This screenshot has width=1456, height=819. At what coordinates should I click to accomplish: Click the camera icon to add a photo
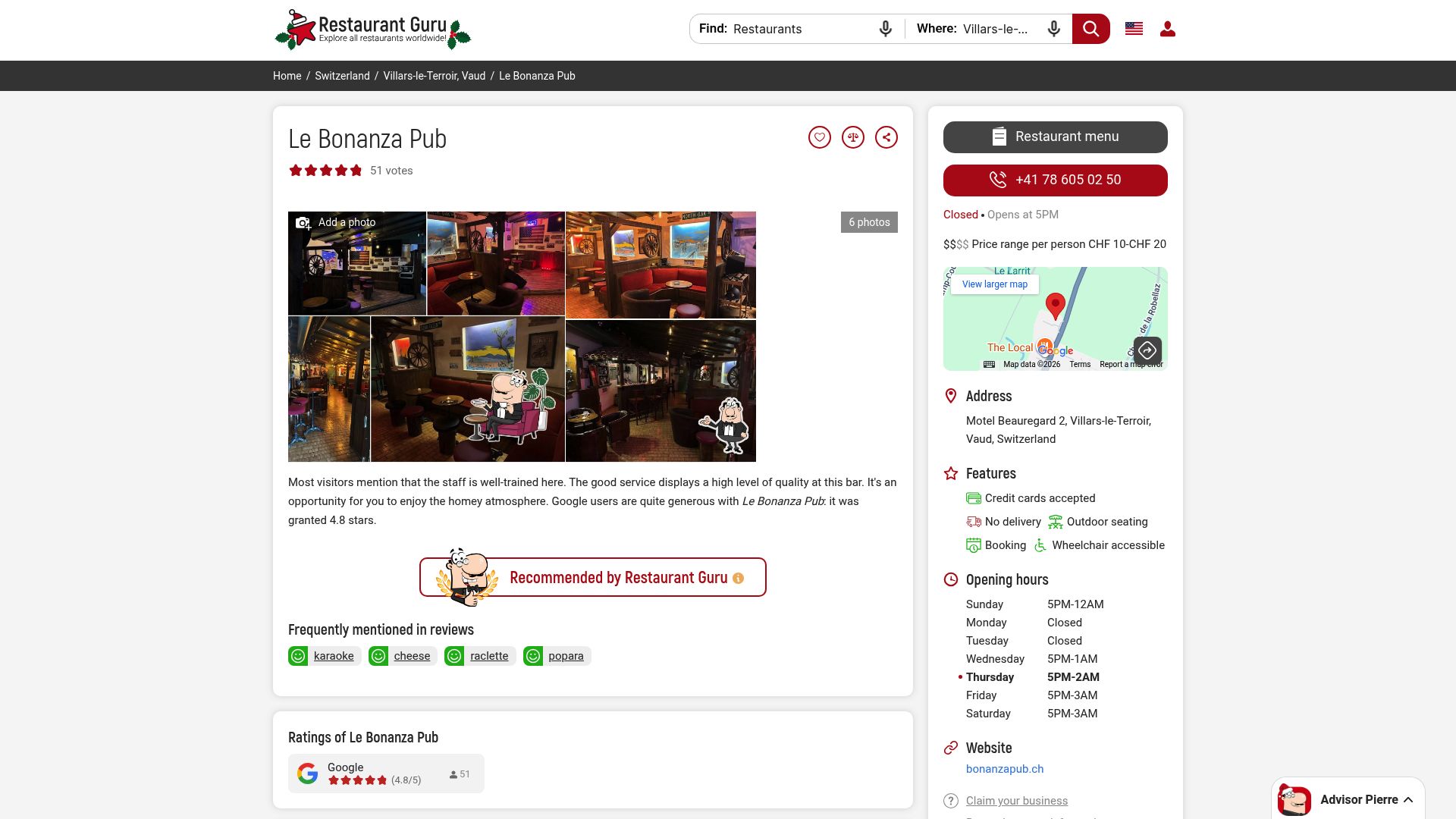(304, 222)
